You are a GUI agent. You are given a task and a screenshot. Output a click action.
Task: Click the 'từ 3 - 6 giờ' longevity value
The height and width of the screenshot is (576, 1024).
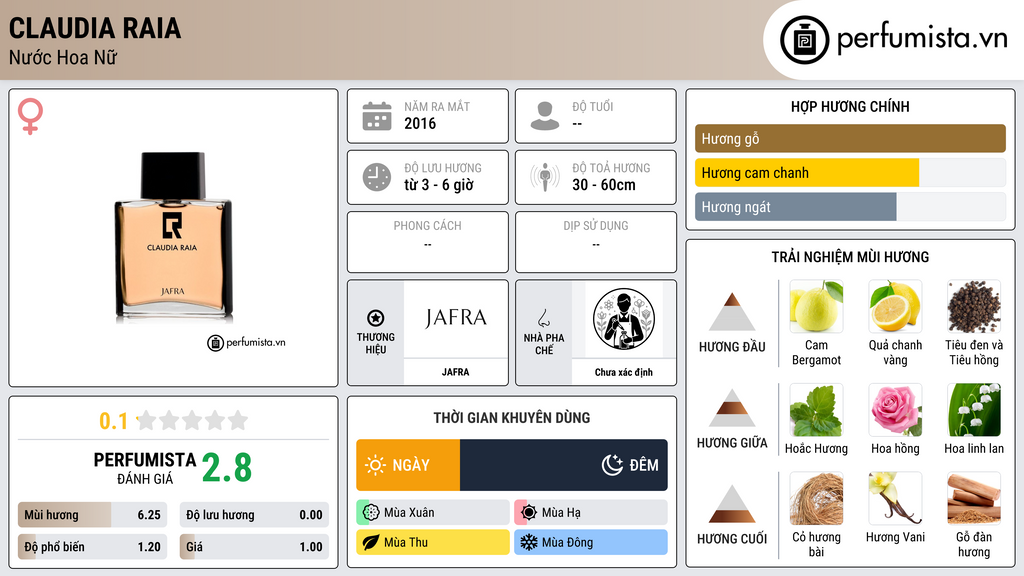point(439,185)
